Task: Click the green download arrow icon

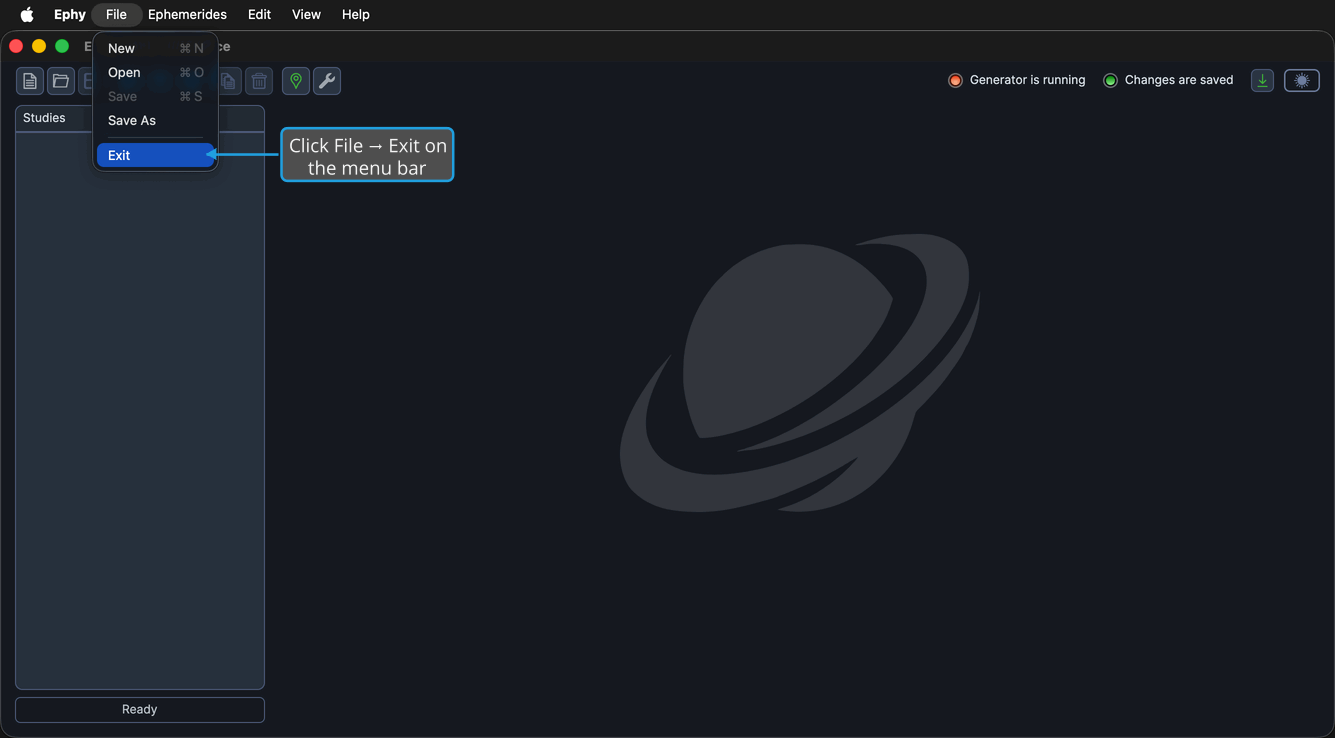Action: click(x=1263, y=81)
